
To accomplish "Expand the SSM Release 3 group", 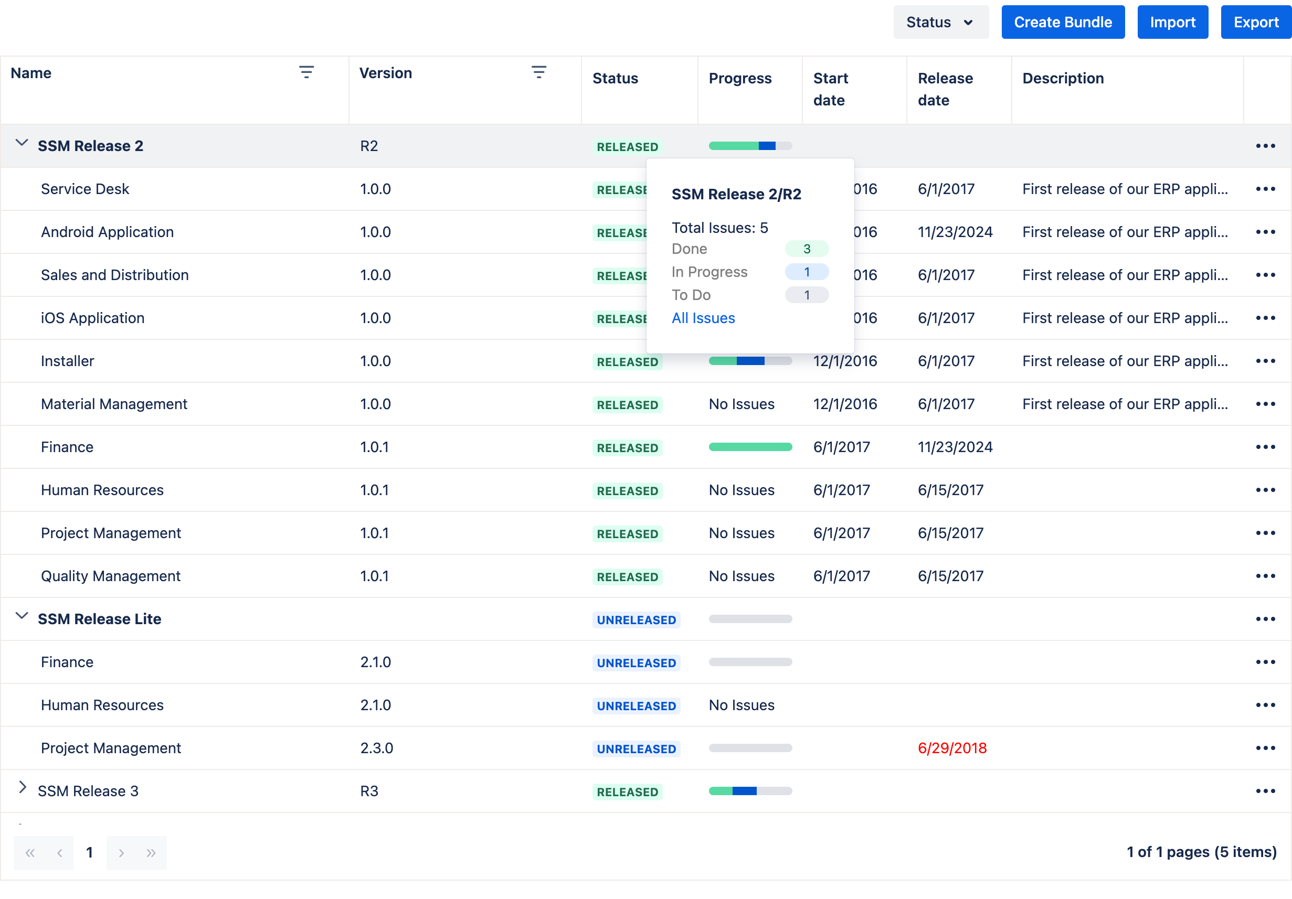I will tap(21, 789).
